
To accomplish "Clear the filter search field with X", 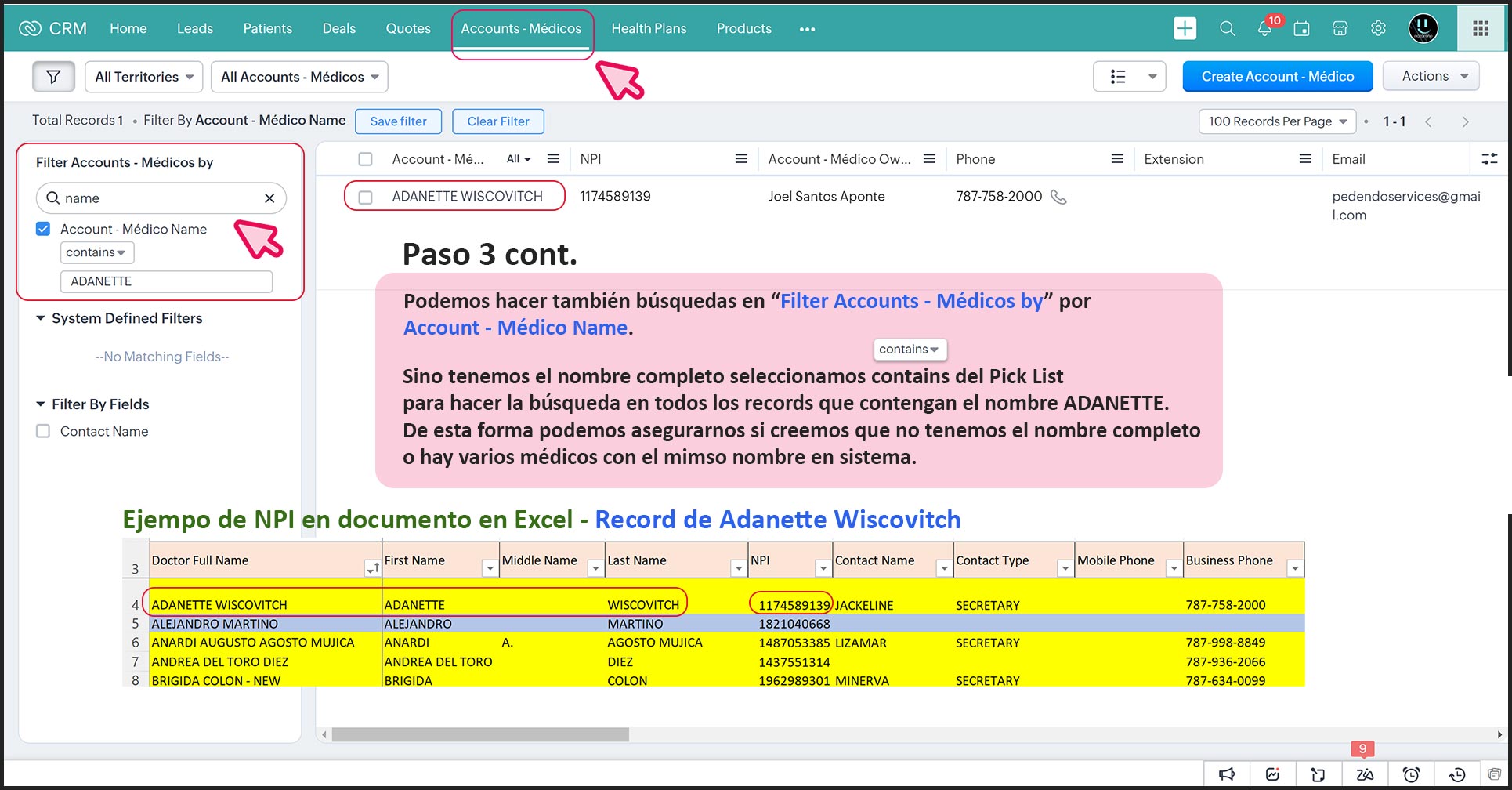I will pos(269,198).
